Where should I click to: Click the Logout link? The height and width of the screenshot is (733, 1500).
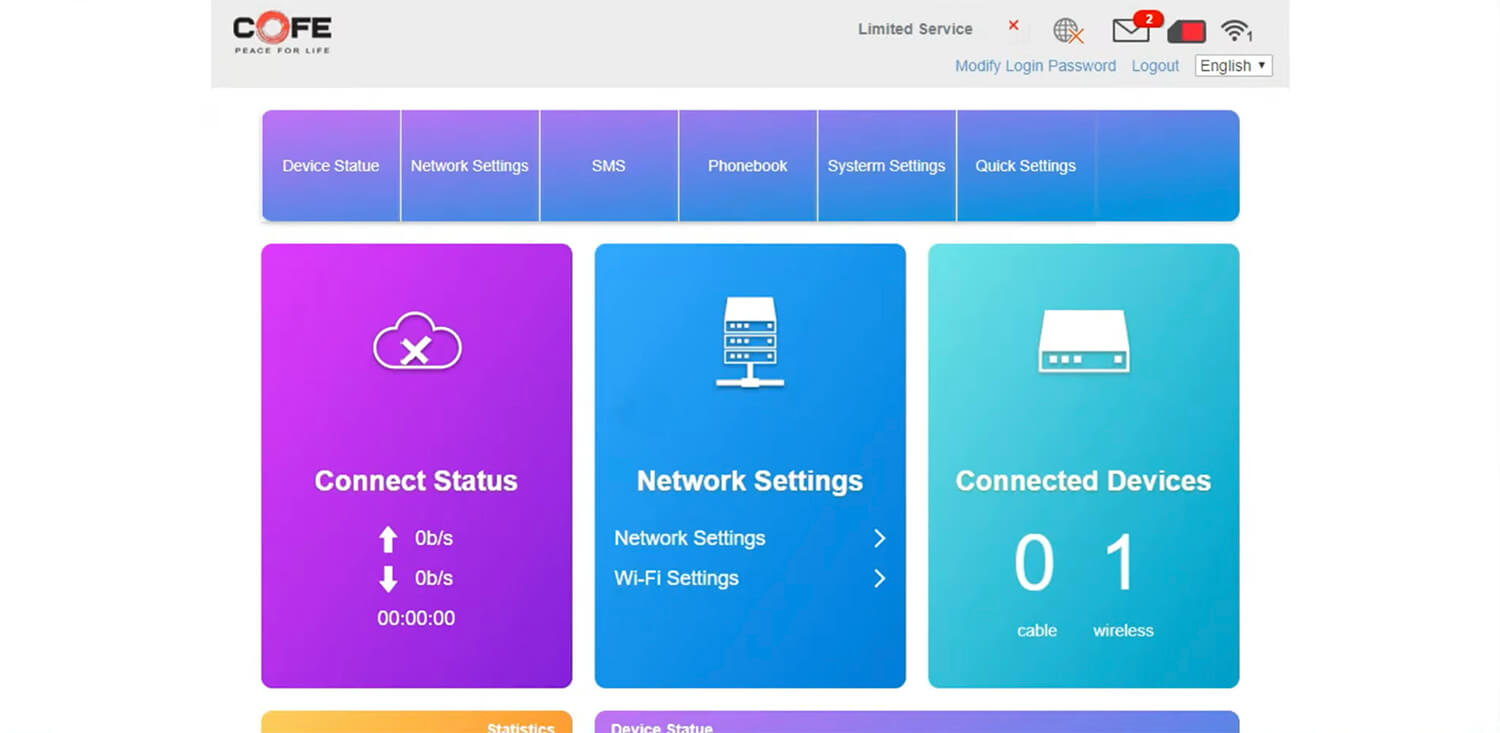click(1155, 66)
